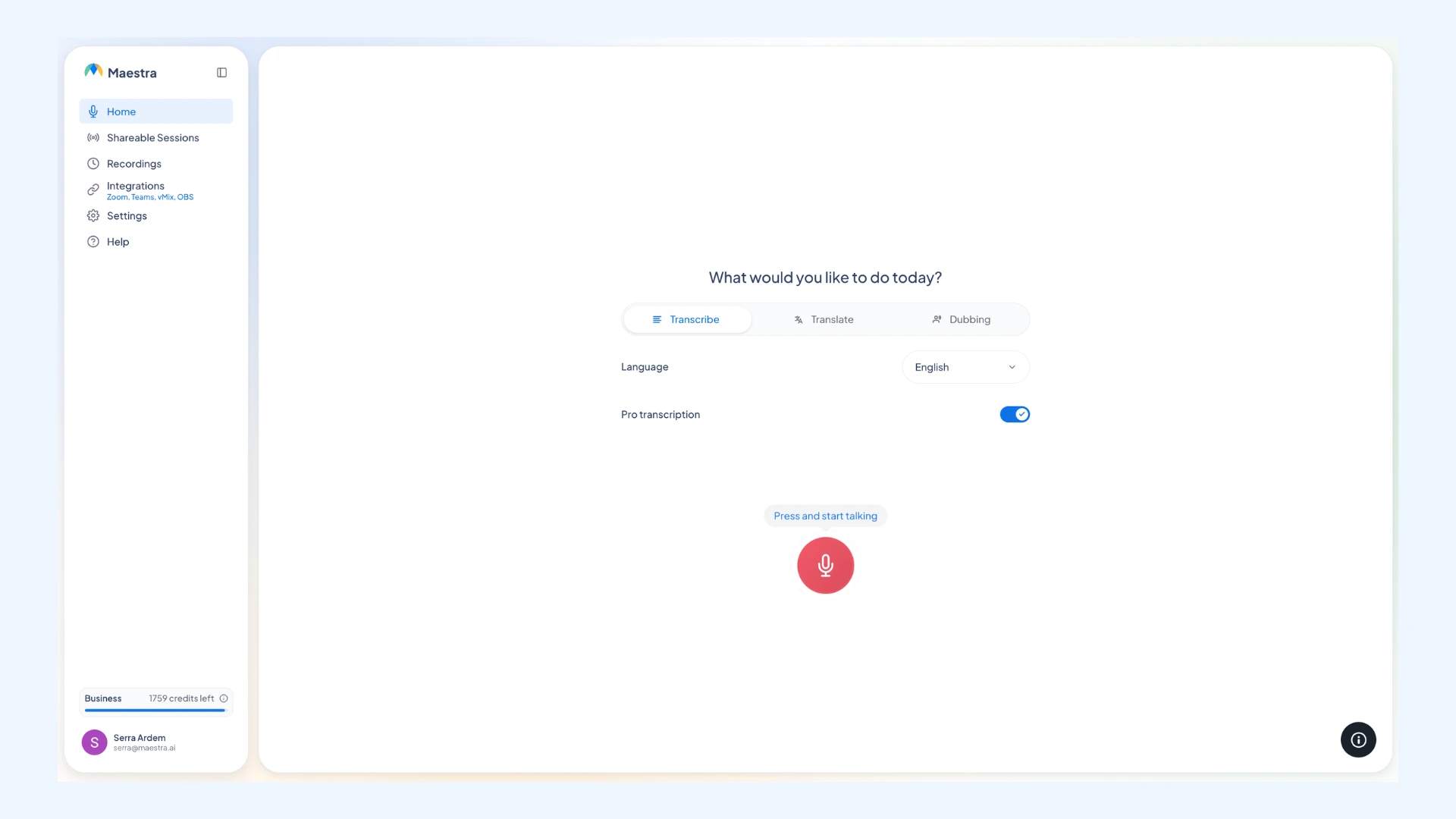Go to Home in the sidebar

(x=156, y=111)
